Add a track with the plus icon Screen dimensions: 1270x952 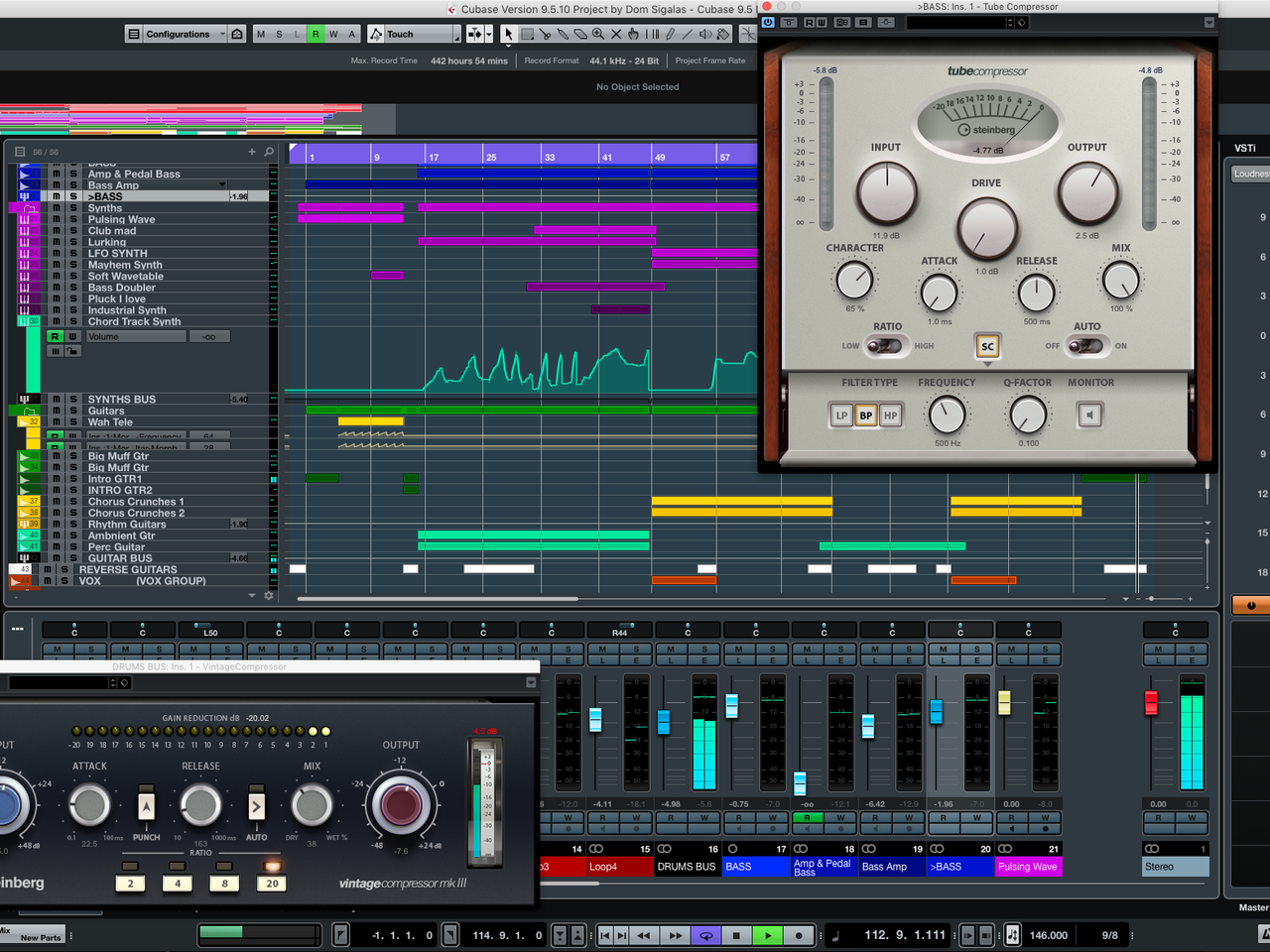252,152
